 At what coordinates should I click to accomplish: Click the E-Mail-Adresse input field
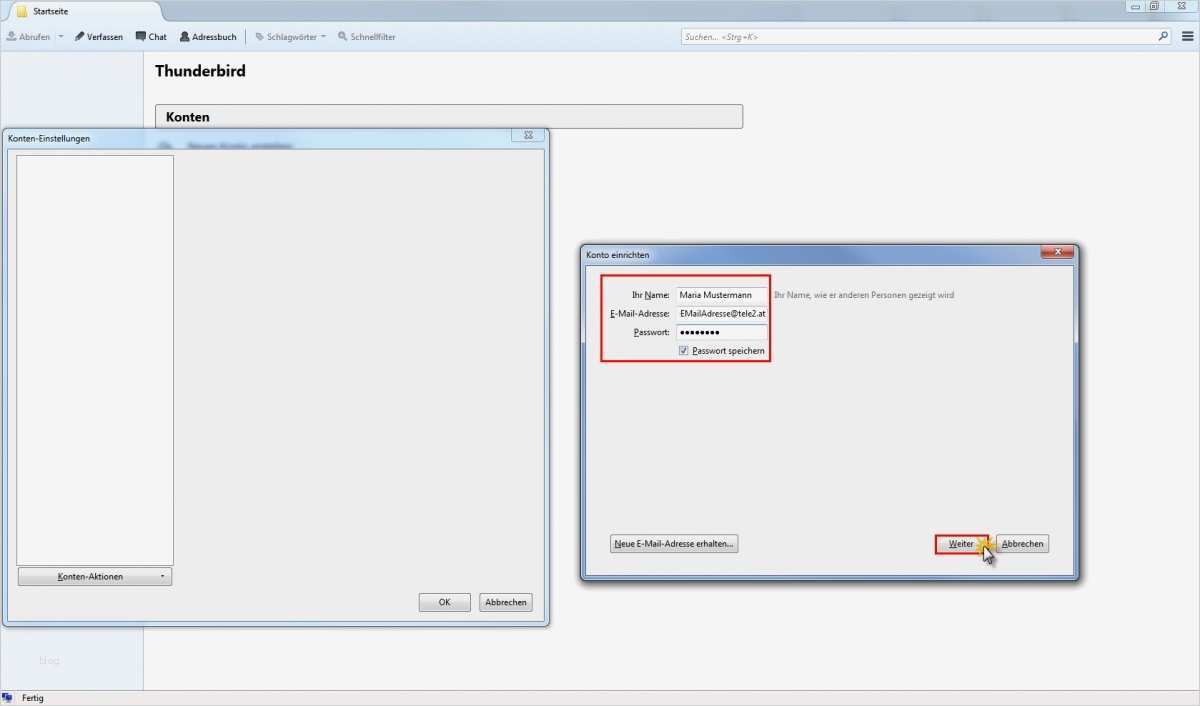(x=721, y=313)
